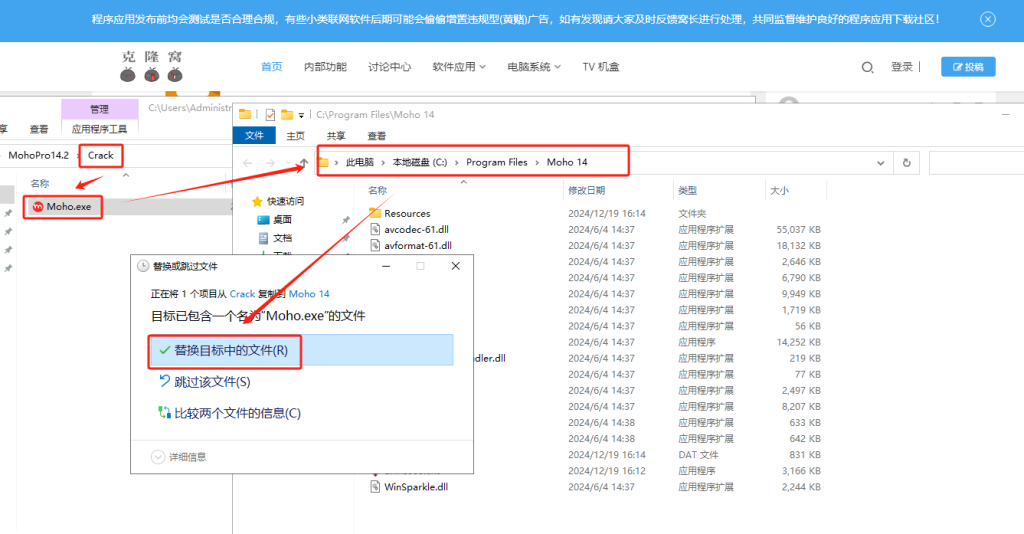Click the Back arrow in Moho 14 explorer
1024x534 pixels.
(x=248, y=163)
